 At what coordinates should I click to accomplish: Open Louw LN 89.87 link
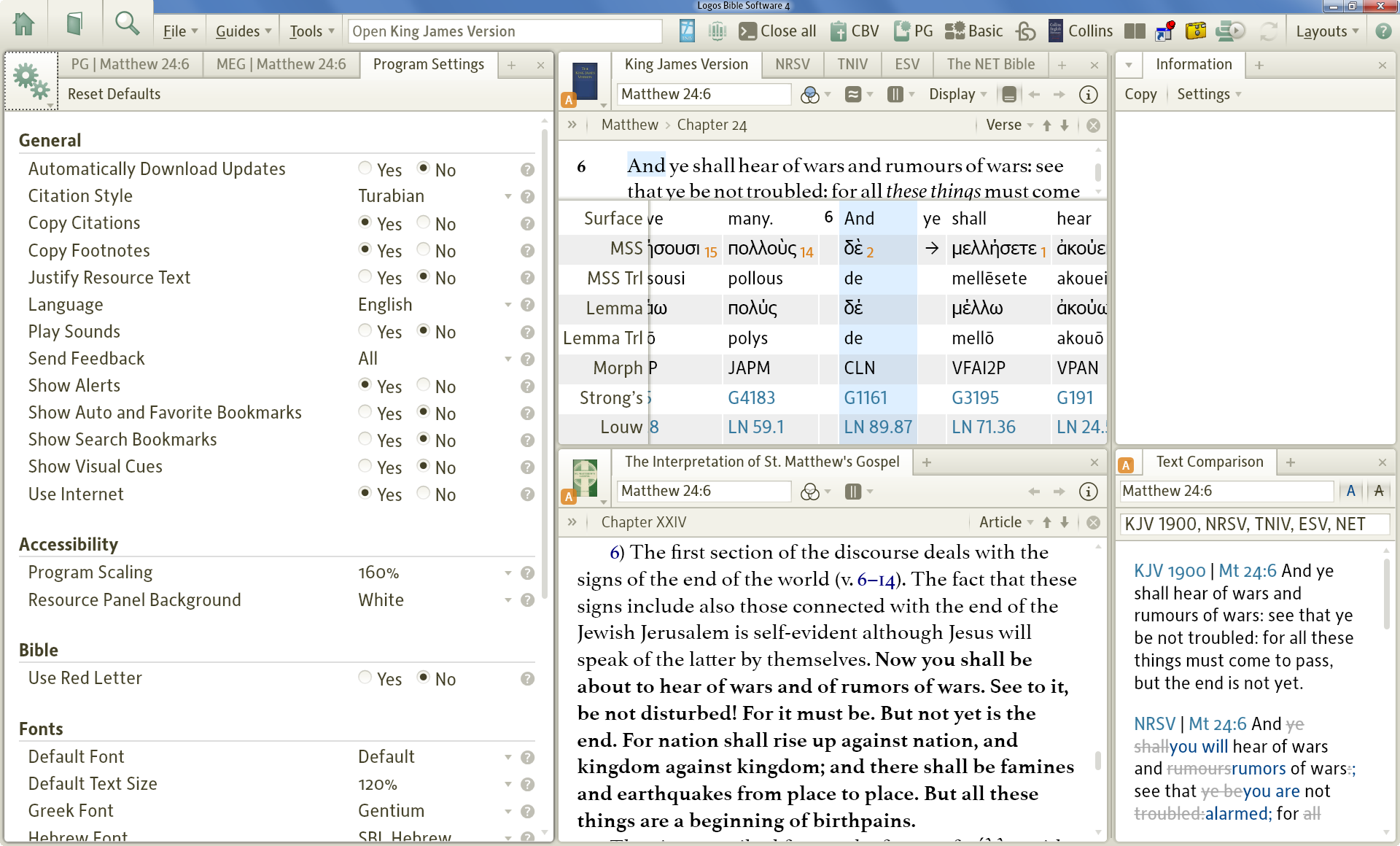point(878,427)
